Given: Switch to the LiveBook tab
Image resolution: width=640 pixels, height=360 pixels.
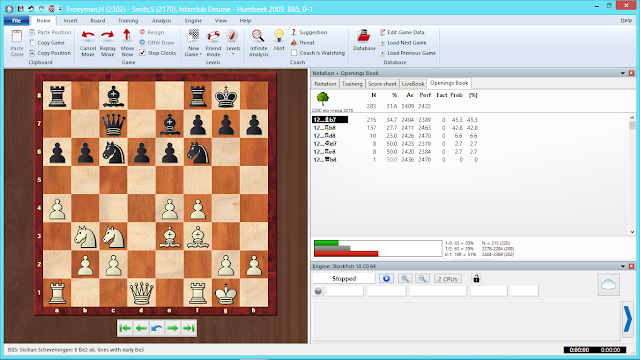Looking at the screenshot, I should [x=413, y=84].
